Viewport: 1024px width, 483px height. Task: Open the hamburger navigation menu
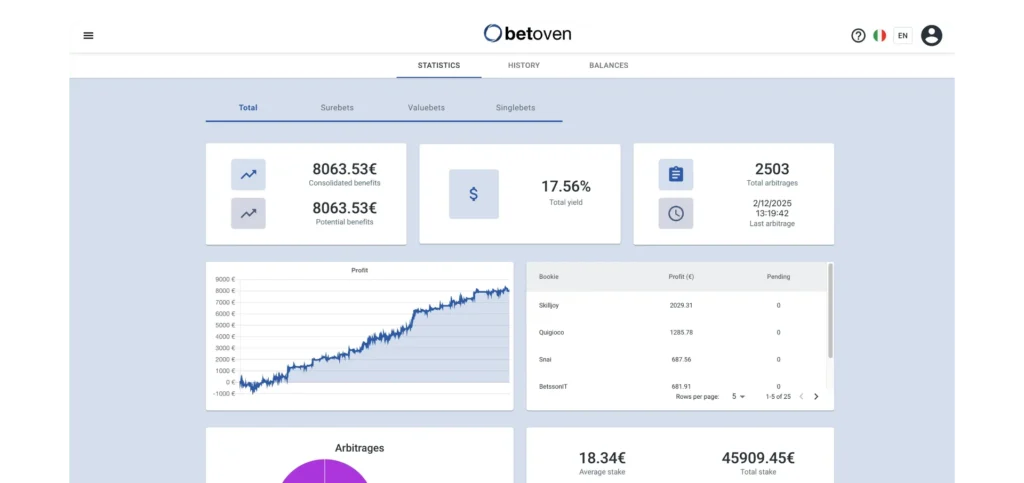click(88, 35)
